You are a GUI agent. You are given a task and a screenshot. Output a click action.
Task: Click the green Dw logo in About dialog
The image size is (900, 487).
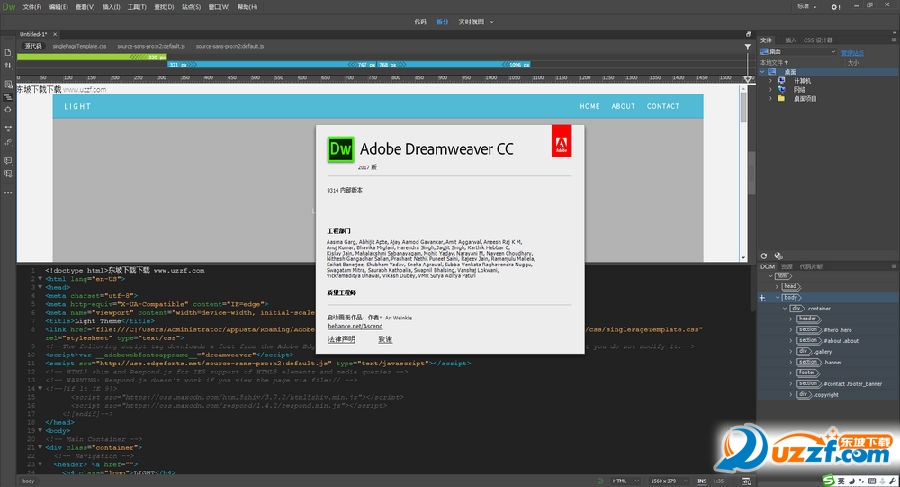click(x=340, y=149)
